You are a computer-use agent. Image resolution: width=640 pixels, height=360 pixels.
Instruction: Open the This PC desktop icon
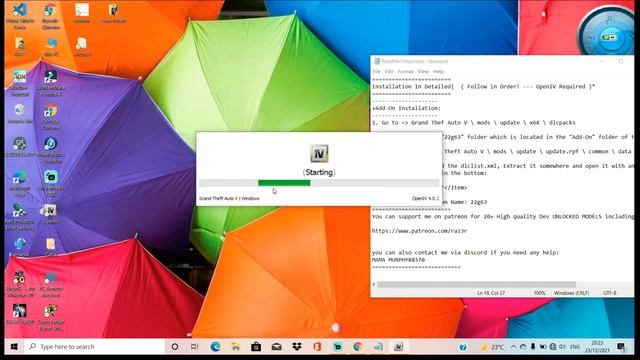click(51, 46)
